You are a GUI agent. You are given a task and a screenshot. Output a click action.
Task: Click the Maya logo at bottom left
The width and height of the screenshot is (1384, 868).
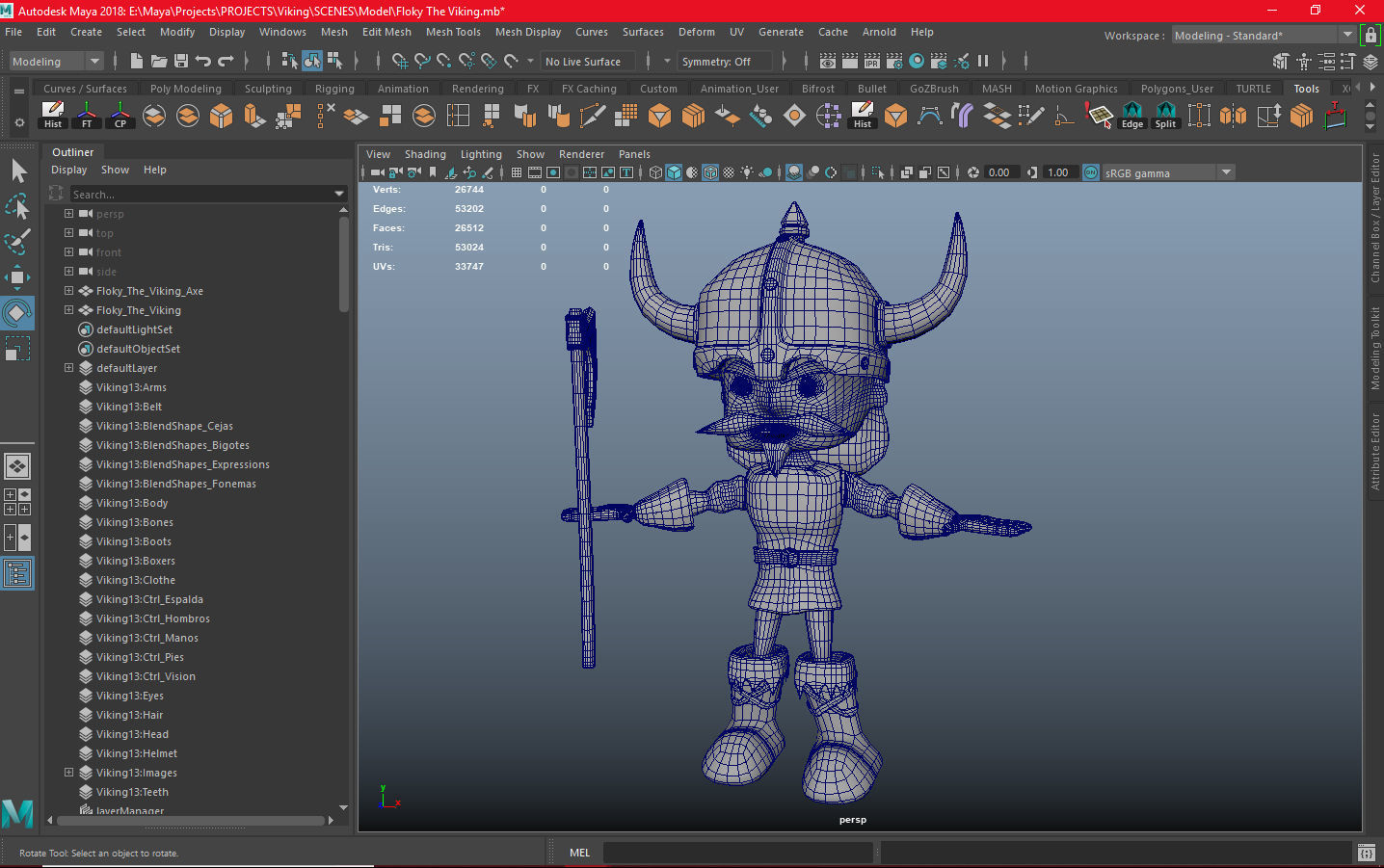tap(17, 814)
